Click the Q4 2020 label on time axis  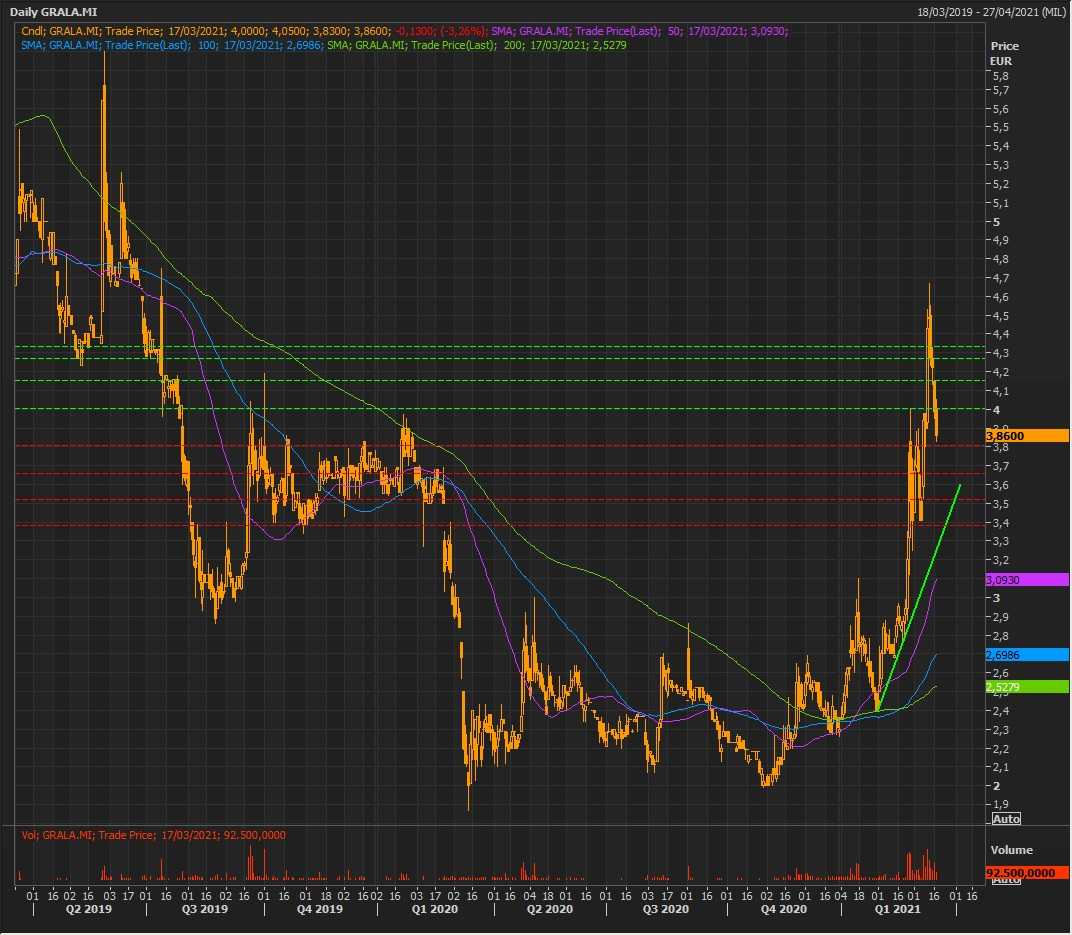tap(783, 909)
